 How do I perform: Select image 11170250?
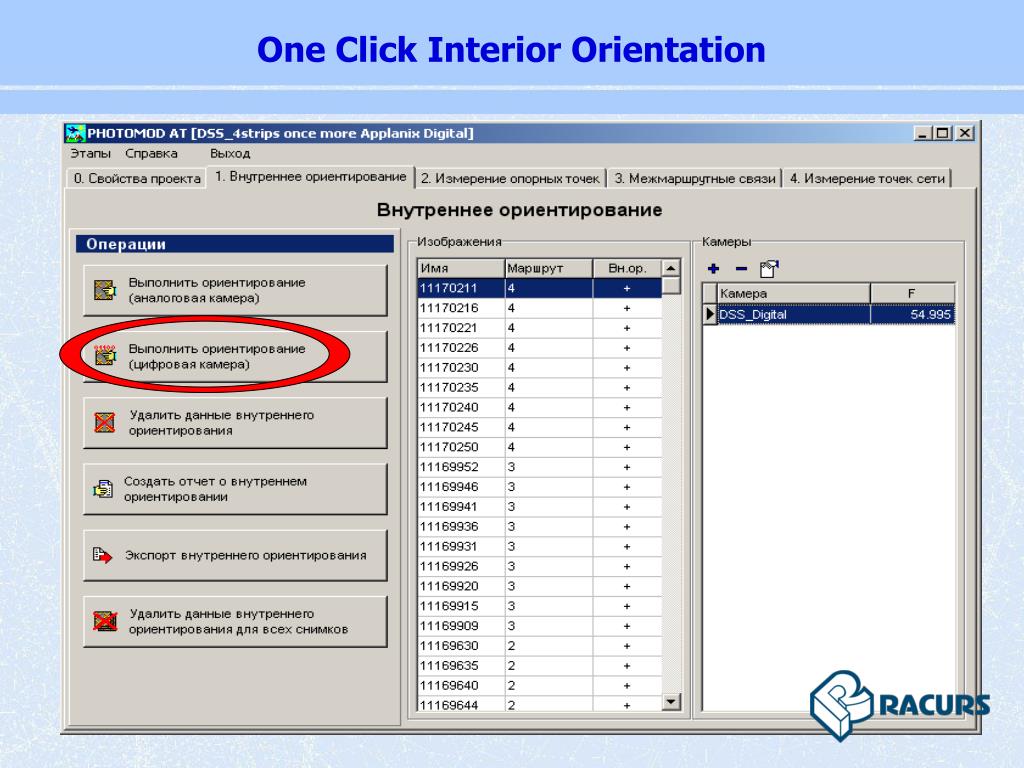pyautogui.click(x=539, y=447)
